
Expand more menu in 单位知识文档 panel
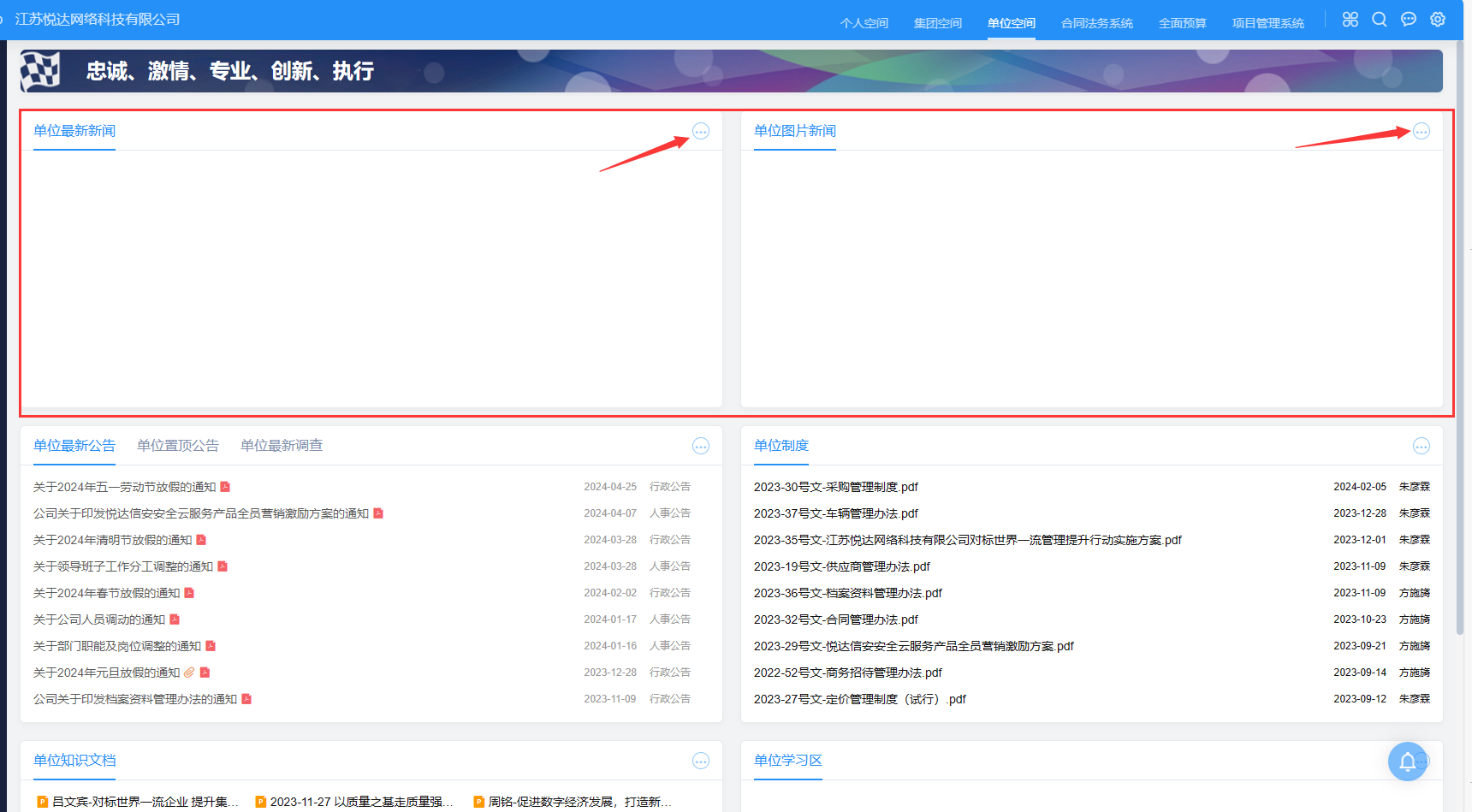click(x=701, y=761)
